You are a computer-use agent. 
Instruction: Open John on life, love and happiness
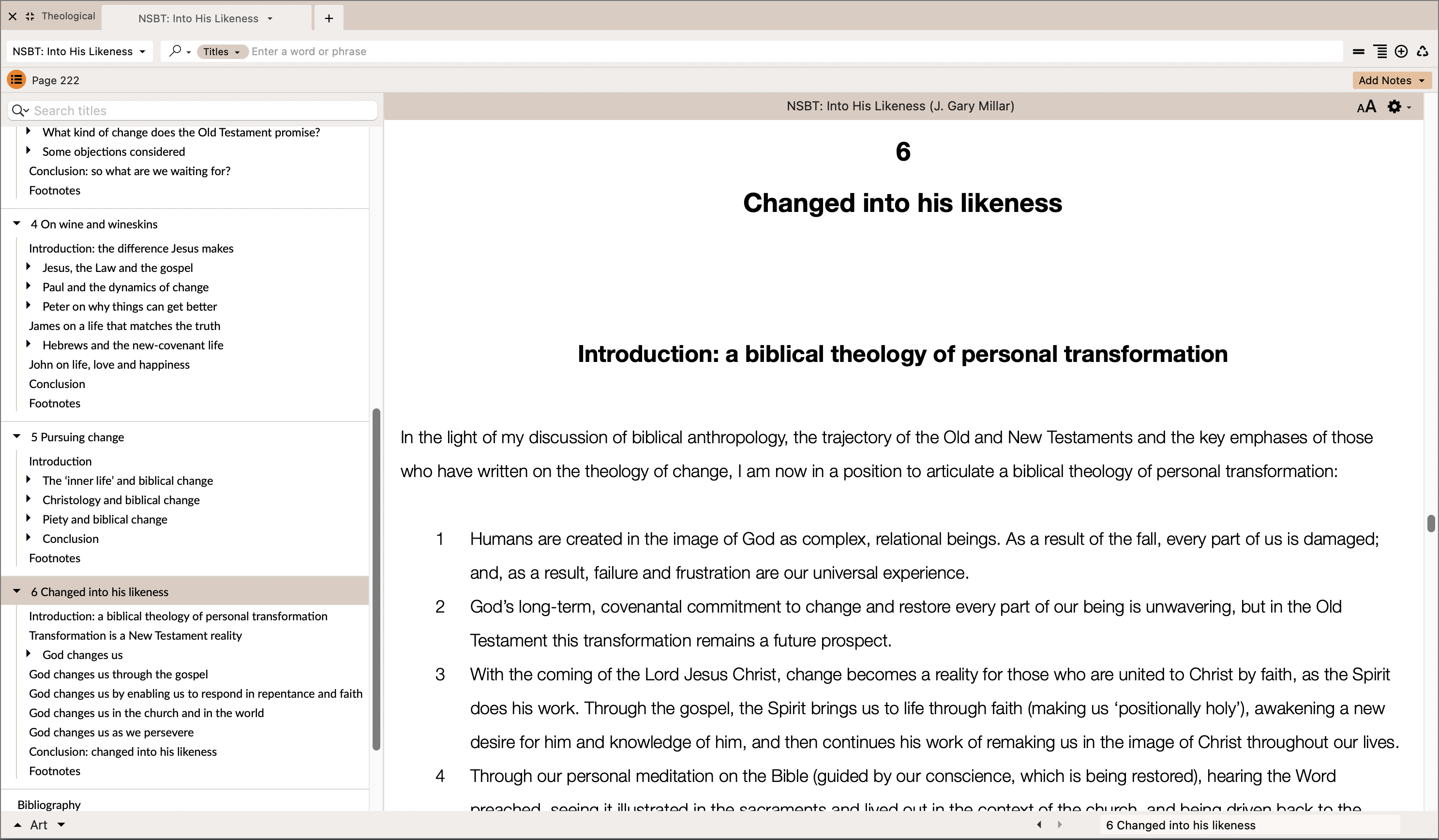(x=109, y=365)
